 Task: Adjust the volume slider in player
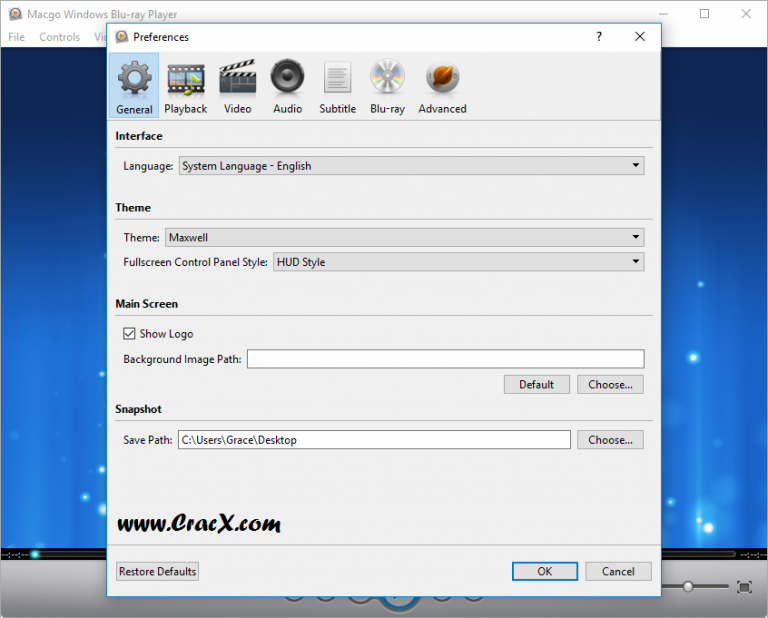coord(688,587)
